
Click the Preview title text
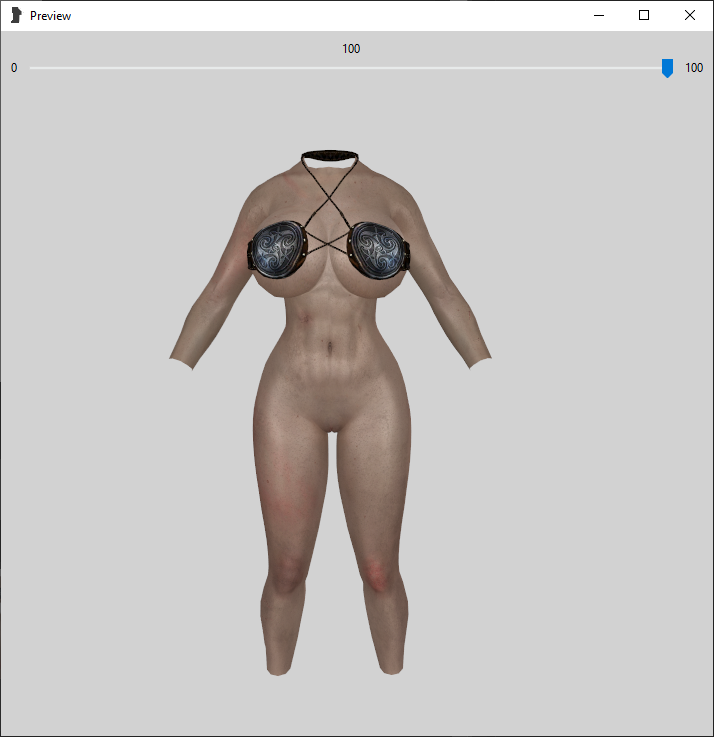coord(50,16)
